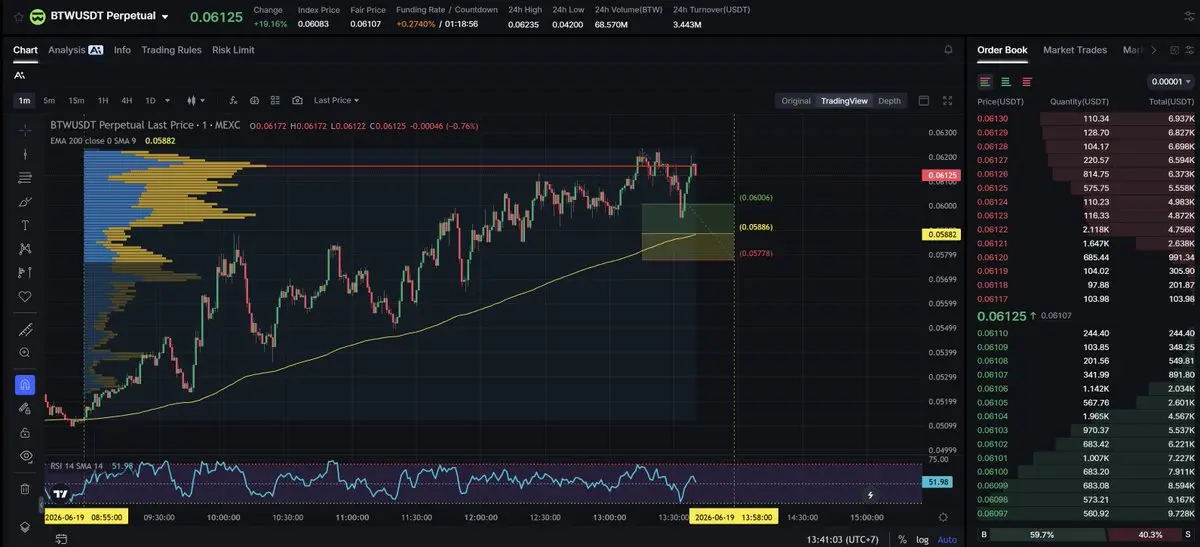The width and height of the screenshot is (1200, 547).
Task: Click ask price 0.06130 in order book
Action: 993,119
